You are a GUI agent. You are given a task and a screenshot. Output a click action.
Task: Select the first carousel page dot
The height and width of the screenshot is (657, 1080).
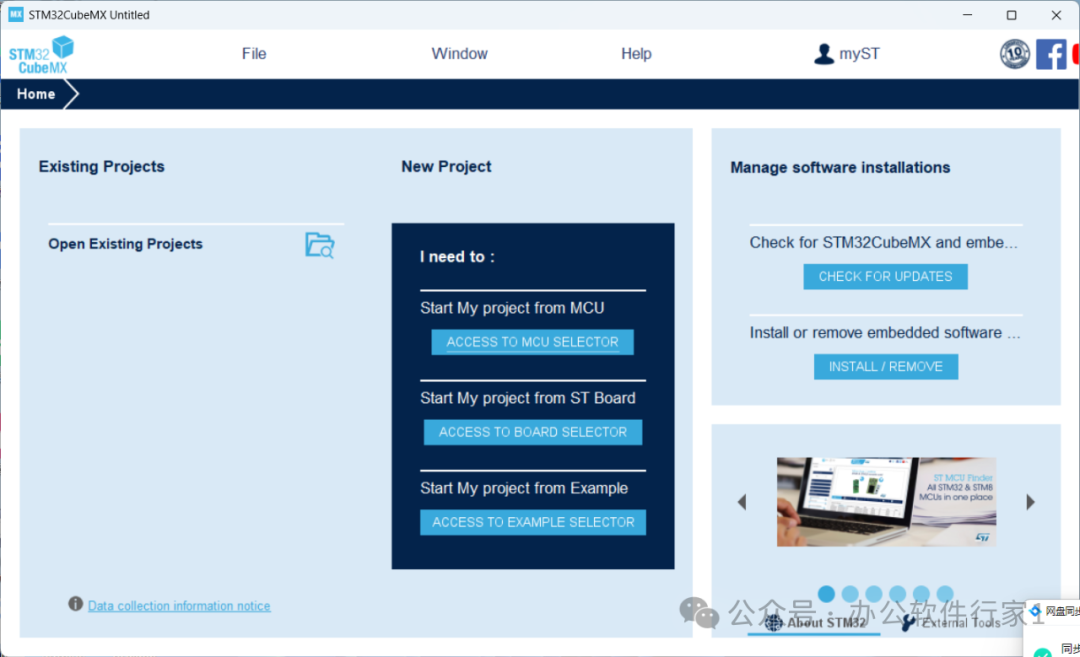[827, 594]
